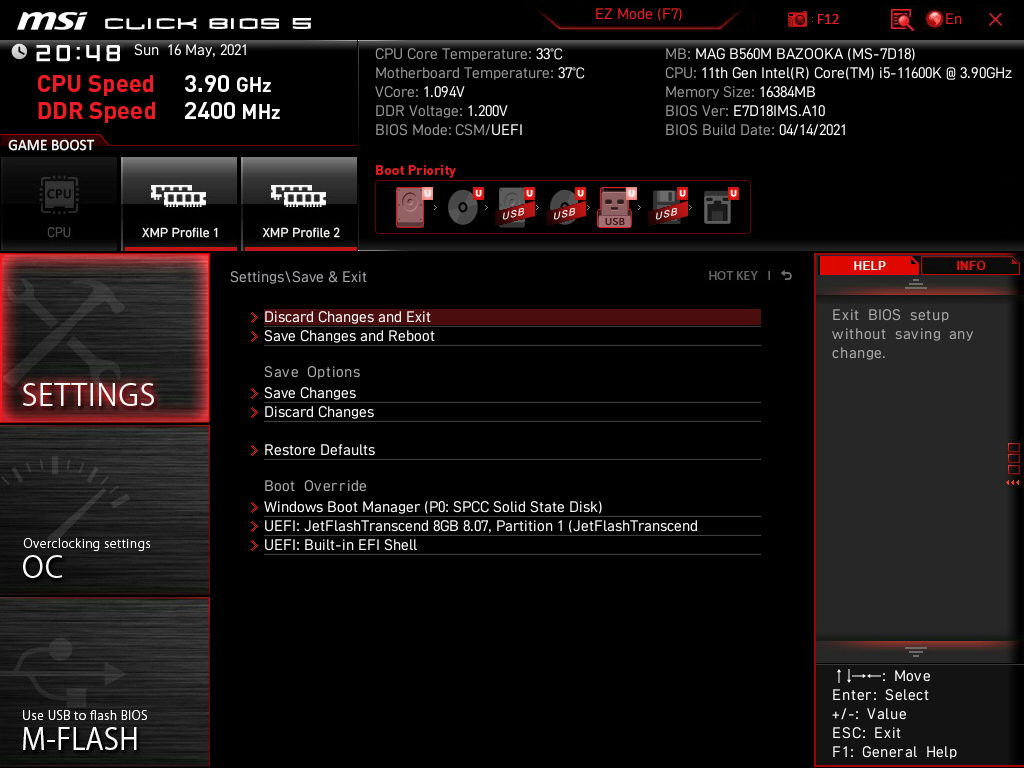Close BIOS with the red X icon

[995, 20]
